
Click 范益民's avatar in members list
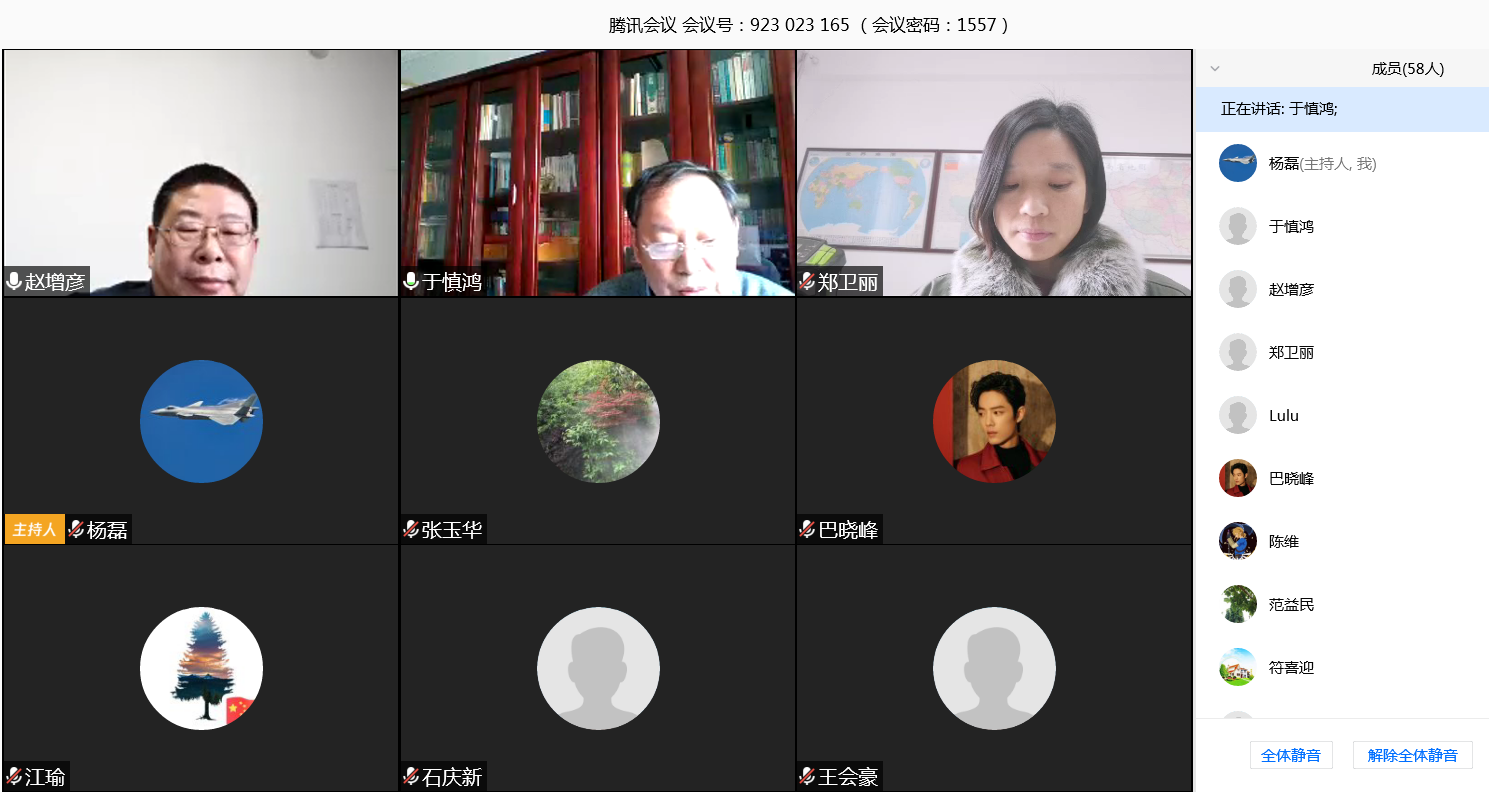(1238, 604)
